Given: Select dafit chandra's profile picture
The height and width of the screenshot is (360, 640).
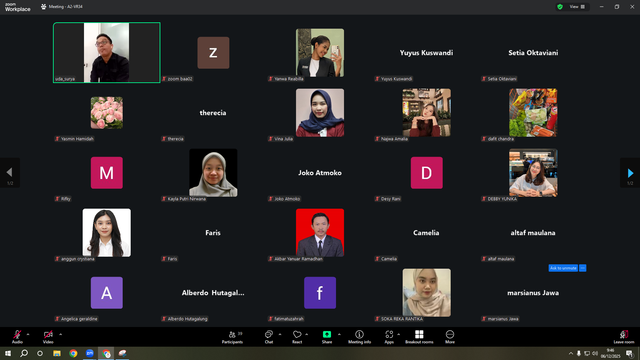Looking at the screenshot, I should pos(533,113).
